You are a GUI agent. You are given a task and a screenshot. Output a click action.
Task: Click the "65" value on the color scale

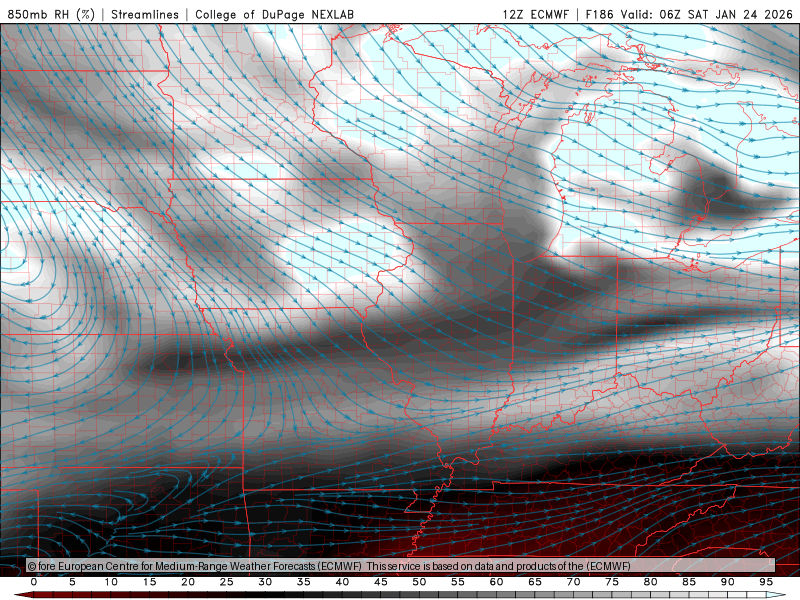coord(535,582)
